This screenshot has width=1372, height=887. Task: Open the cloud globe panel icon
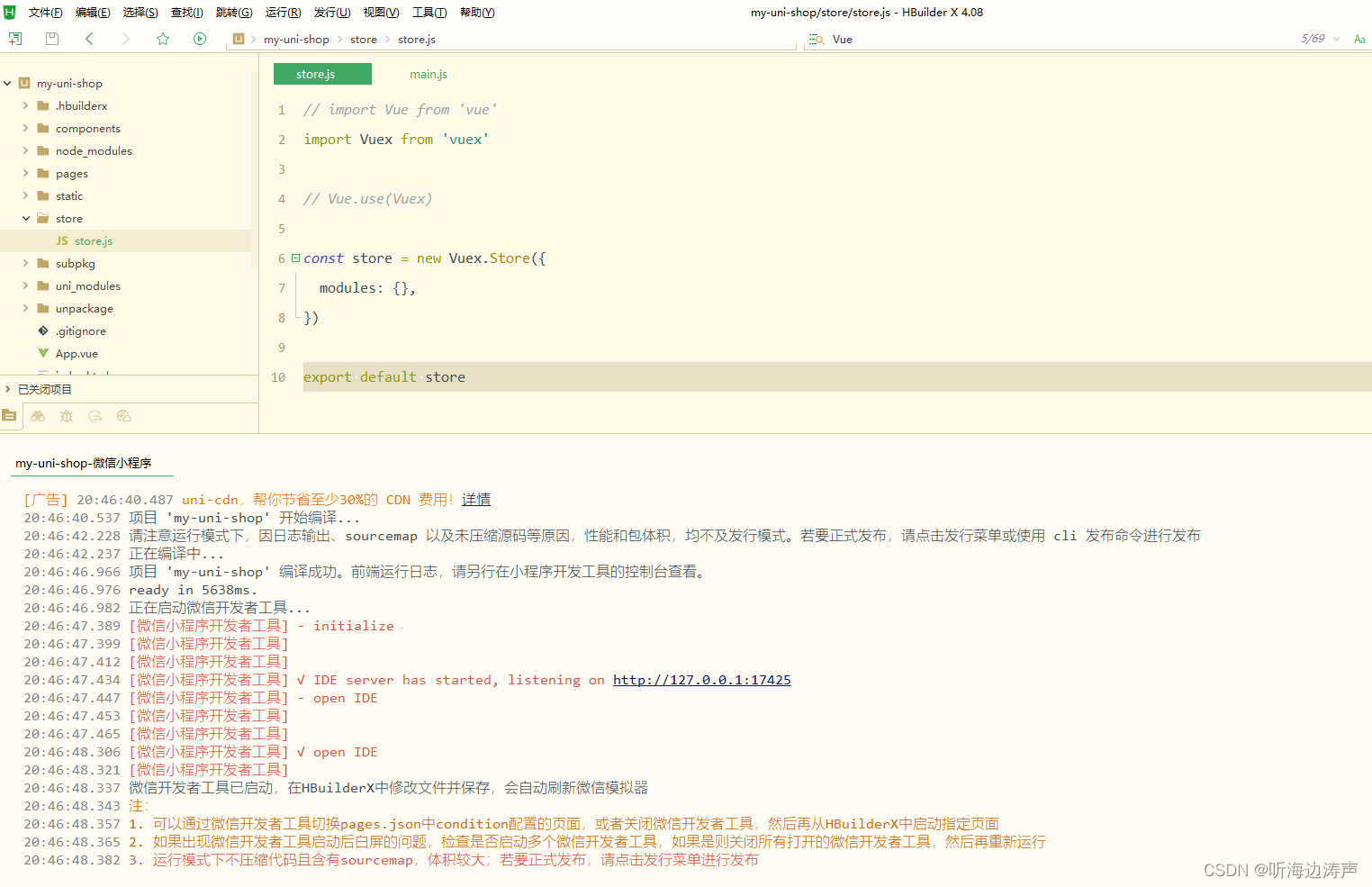click(124, 416)
